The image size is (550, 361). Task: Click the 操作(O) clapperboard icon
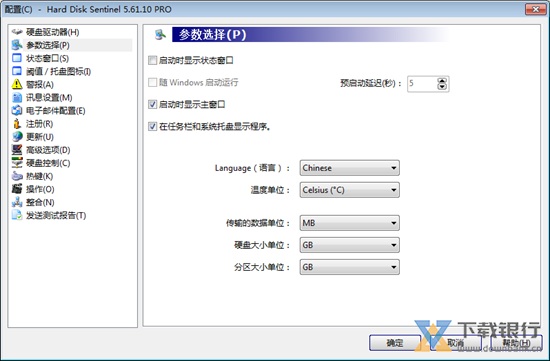pyautogui.click(x=17, y=189)
